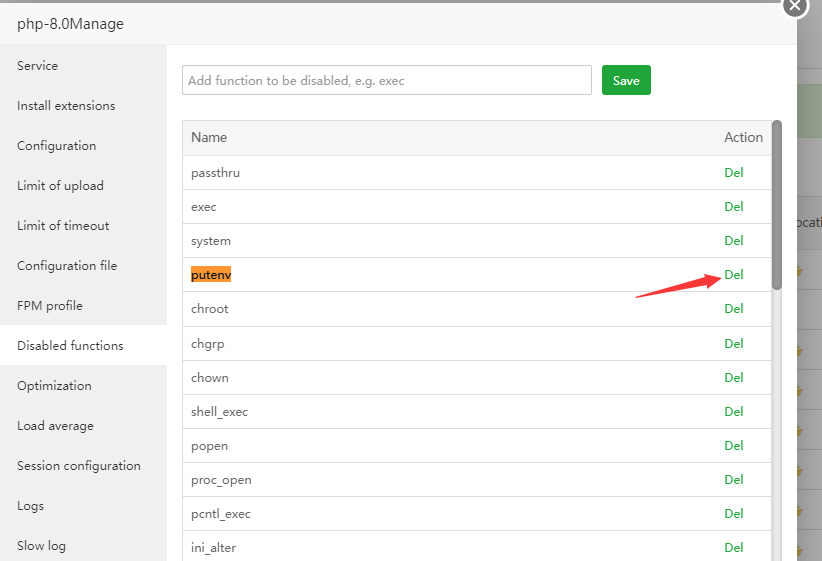The height and width of the screenshot is (561, 822).
Task: Open Configuration file section
Action: [x=67, y=266]
